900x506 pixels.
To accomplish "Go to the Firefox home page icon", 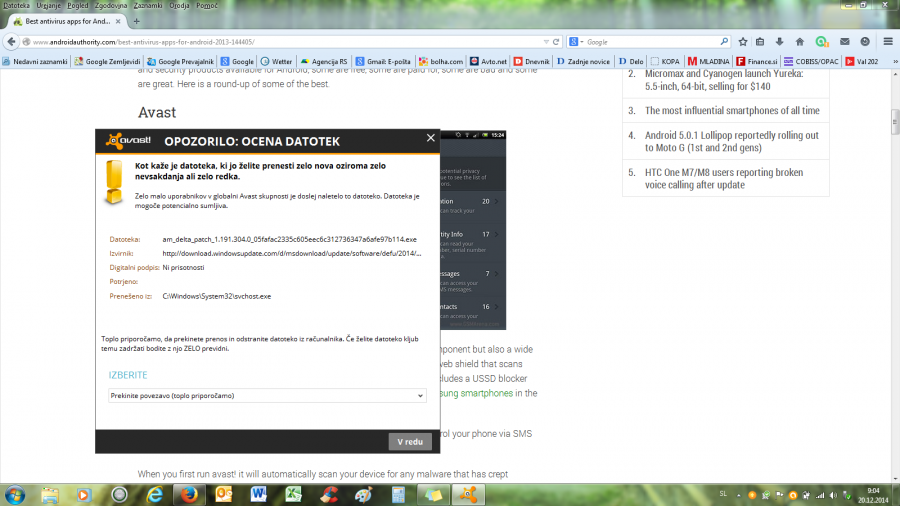I will click(800, 42).
